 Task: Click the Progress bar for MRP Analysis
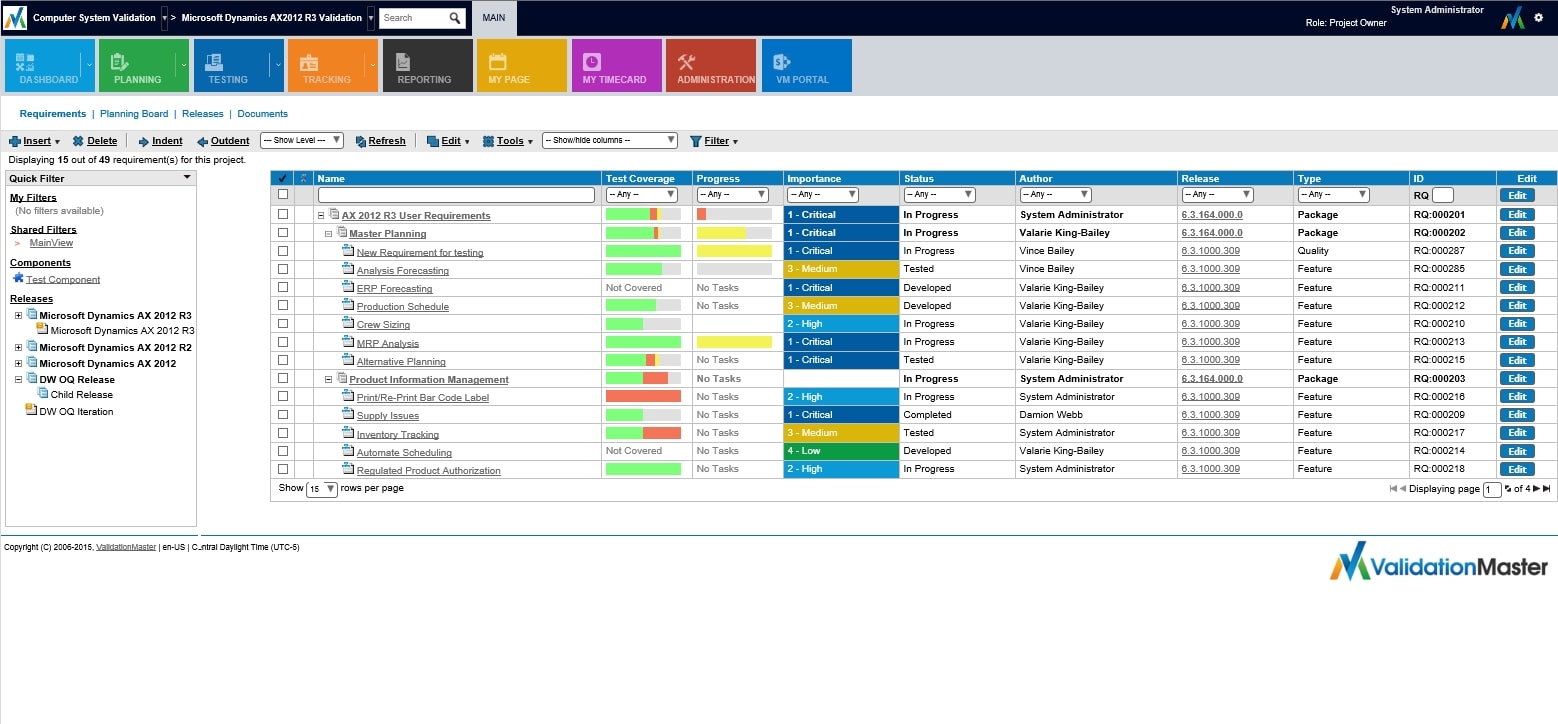(734, 342)
